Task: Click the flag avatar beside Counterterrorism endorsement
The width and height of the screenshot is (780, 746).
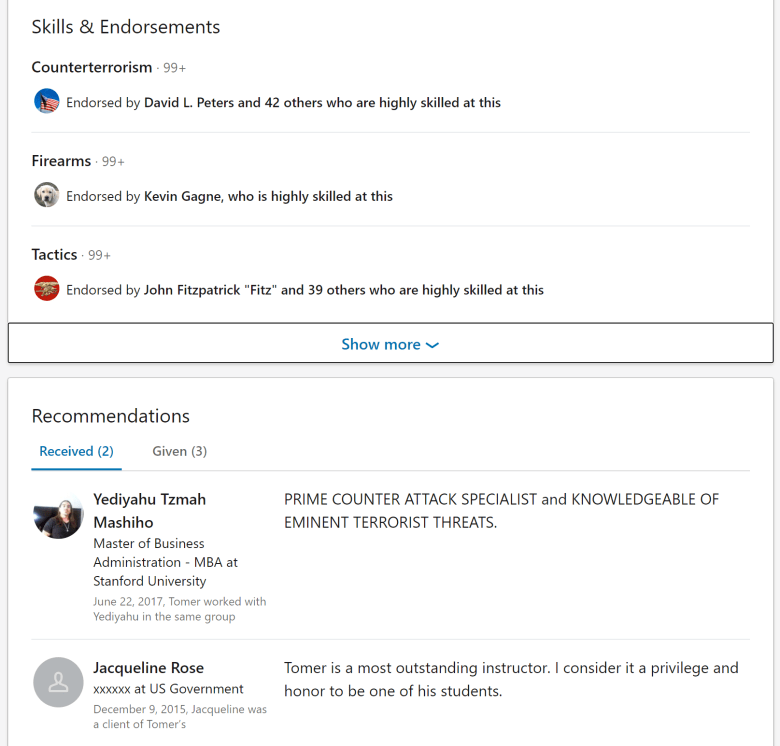Action: 47,102
